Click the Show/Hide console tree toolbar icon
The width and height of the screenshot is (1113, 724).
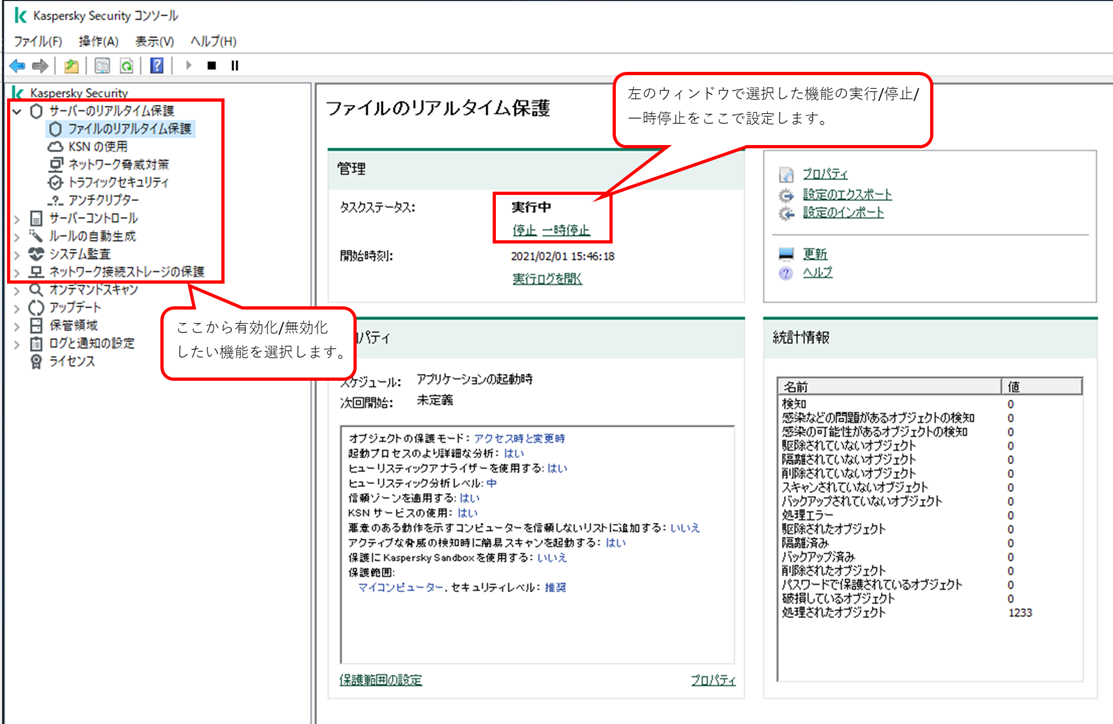[x=102, y=66]
